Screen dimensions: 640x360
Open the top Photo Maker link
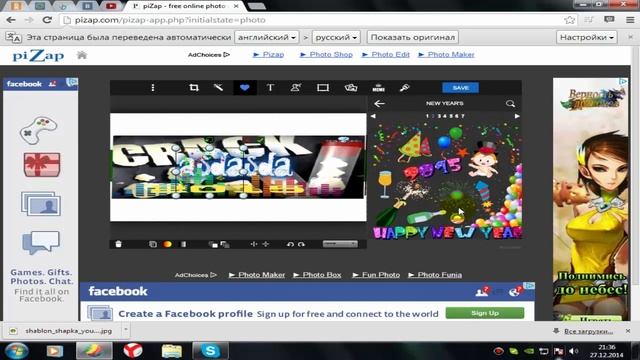[x=446, y=55]
